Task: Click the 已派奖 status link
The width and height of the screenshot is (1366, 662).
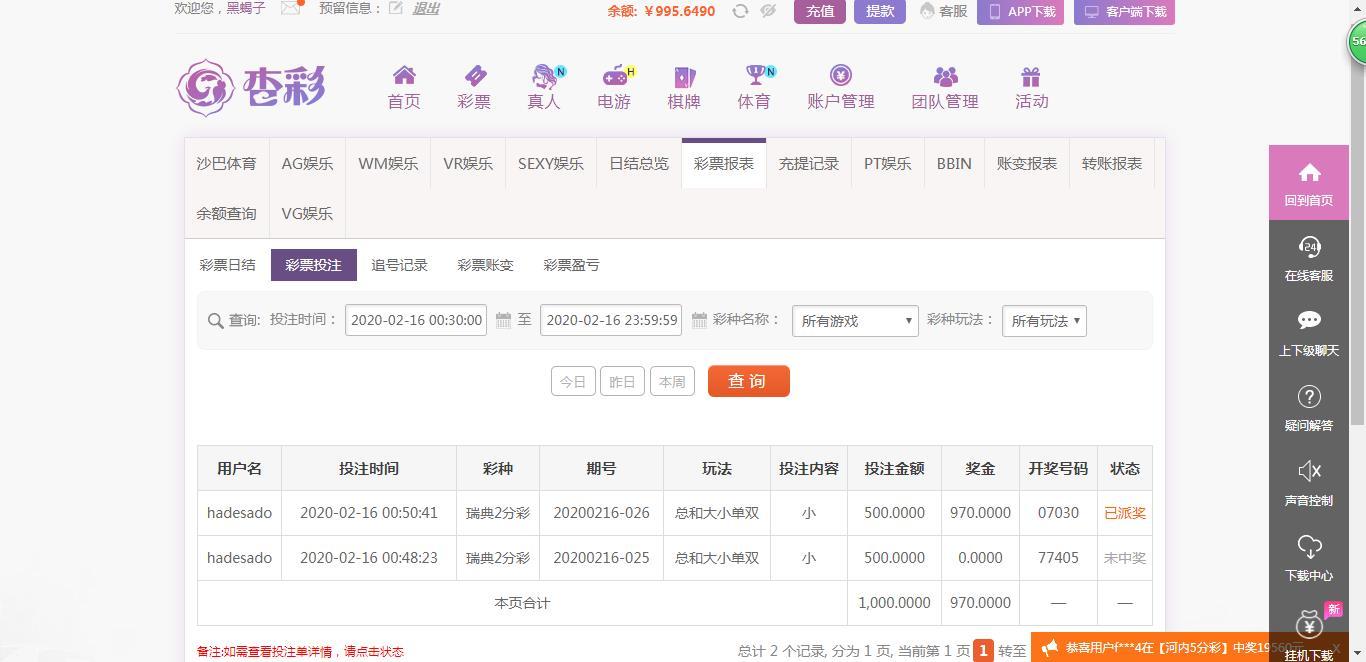Action: tap(1124, 513)
